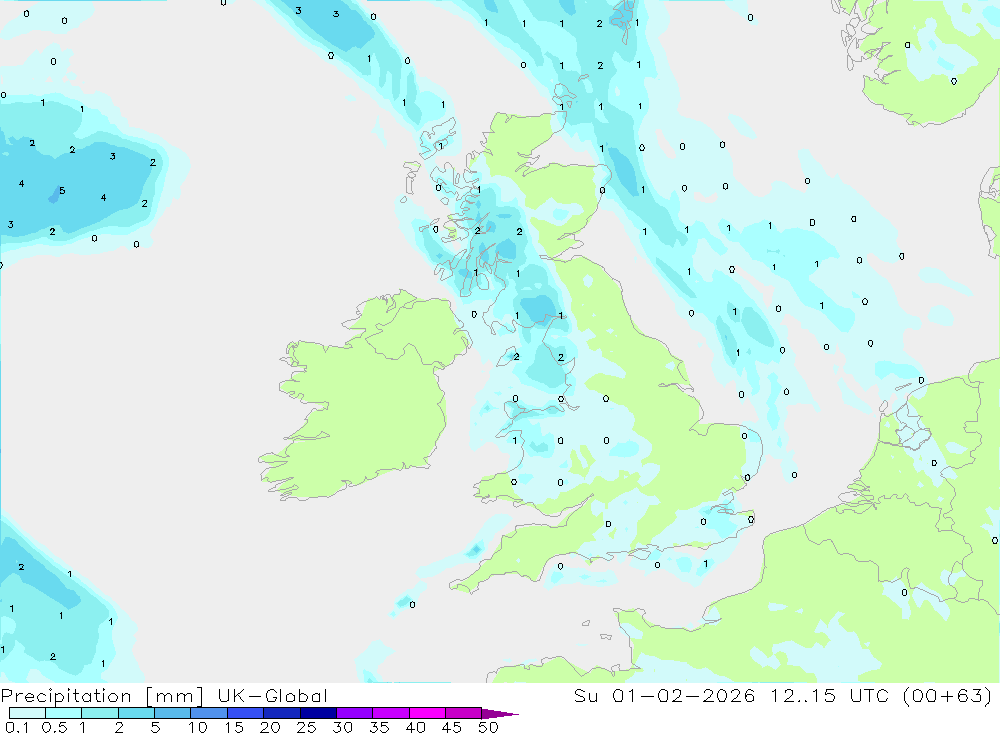
Task: Click the '25' legend scale label
Action: [306, 727]
